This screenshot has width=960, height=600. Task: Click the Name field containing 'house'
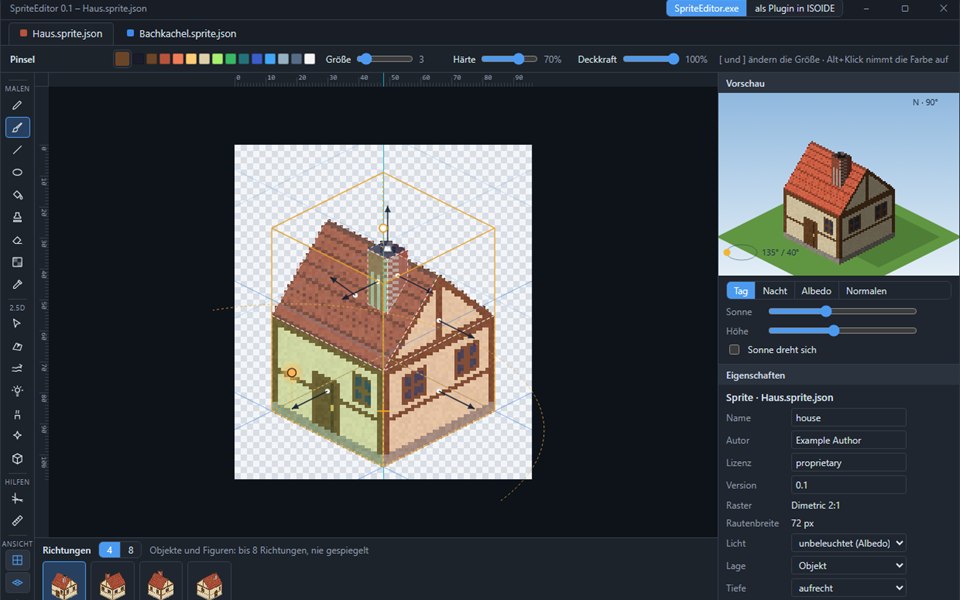point(849,418)
